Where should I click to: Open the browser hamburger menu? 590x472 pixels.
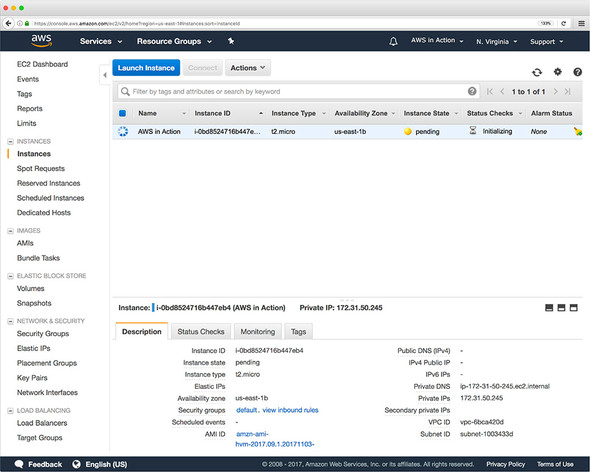[x=581, y=23]
